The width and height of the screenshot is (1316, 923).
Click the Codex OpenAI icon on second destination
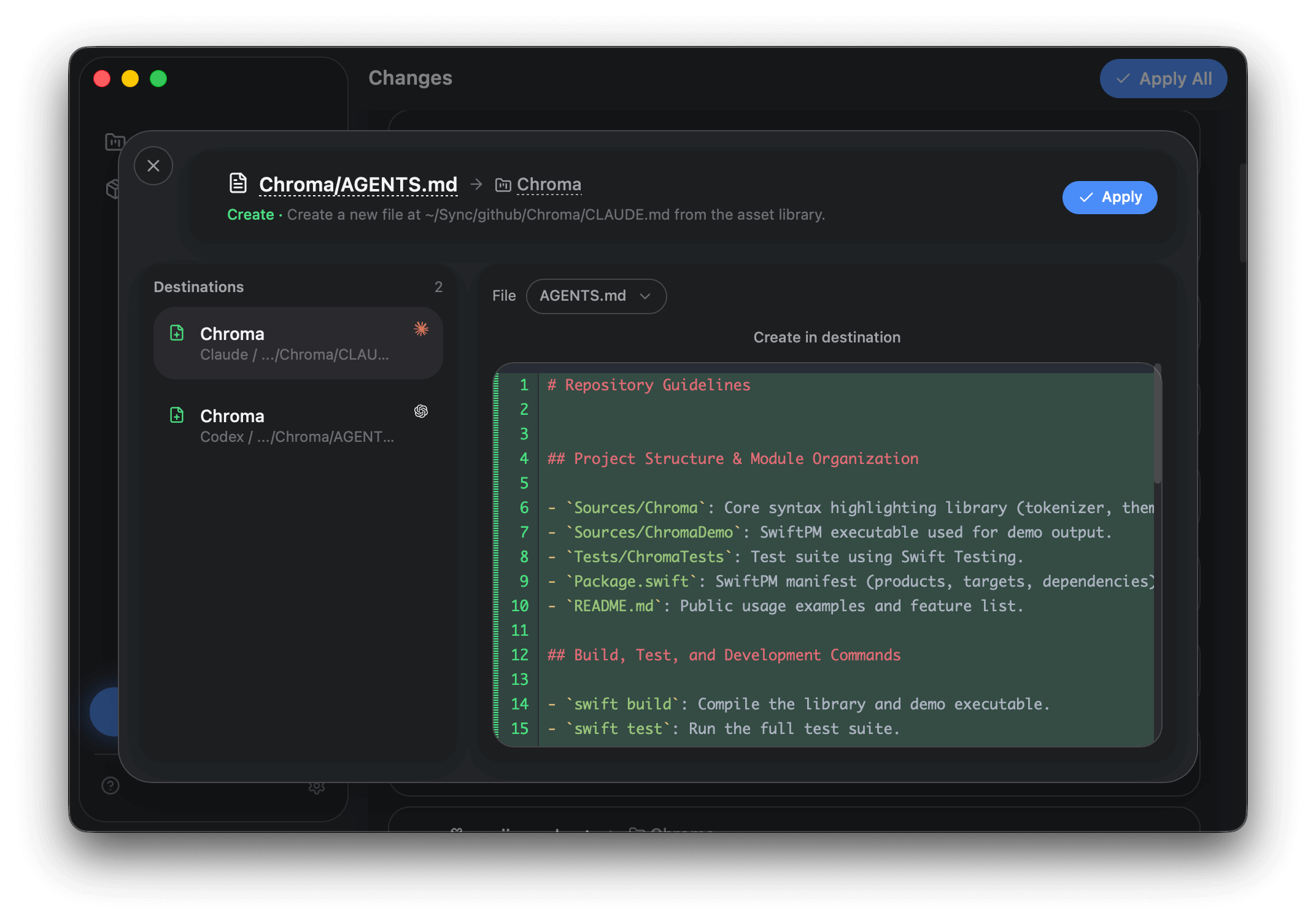(421, 411)
